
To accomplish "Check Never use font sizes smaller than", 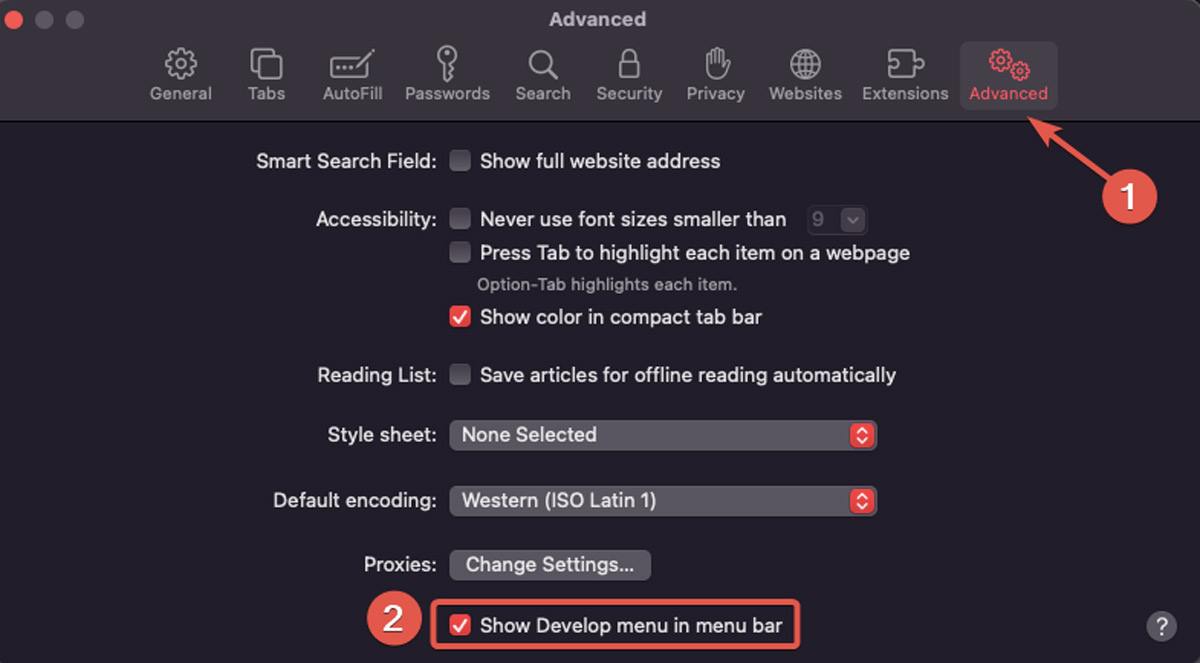I will 459,219.
